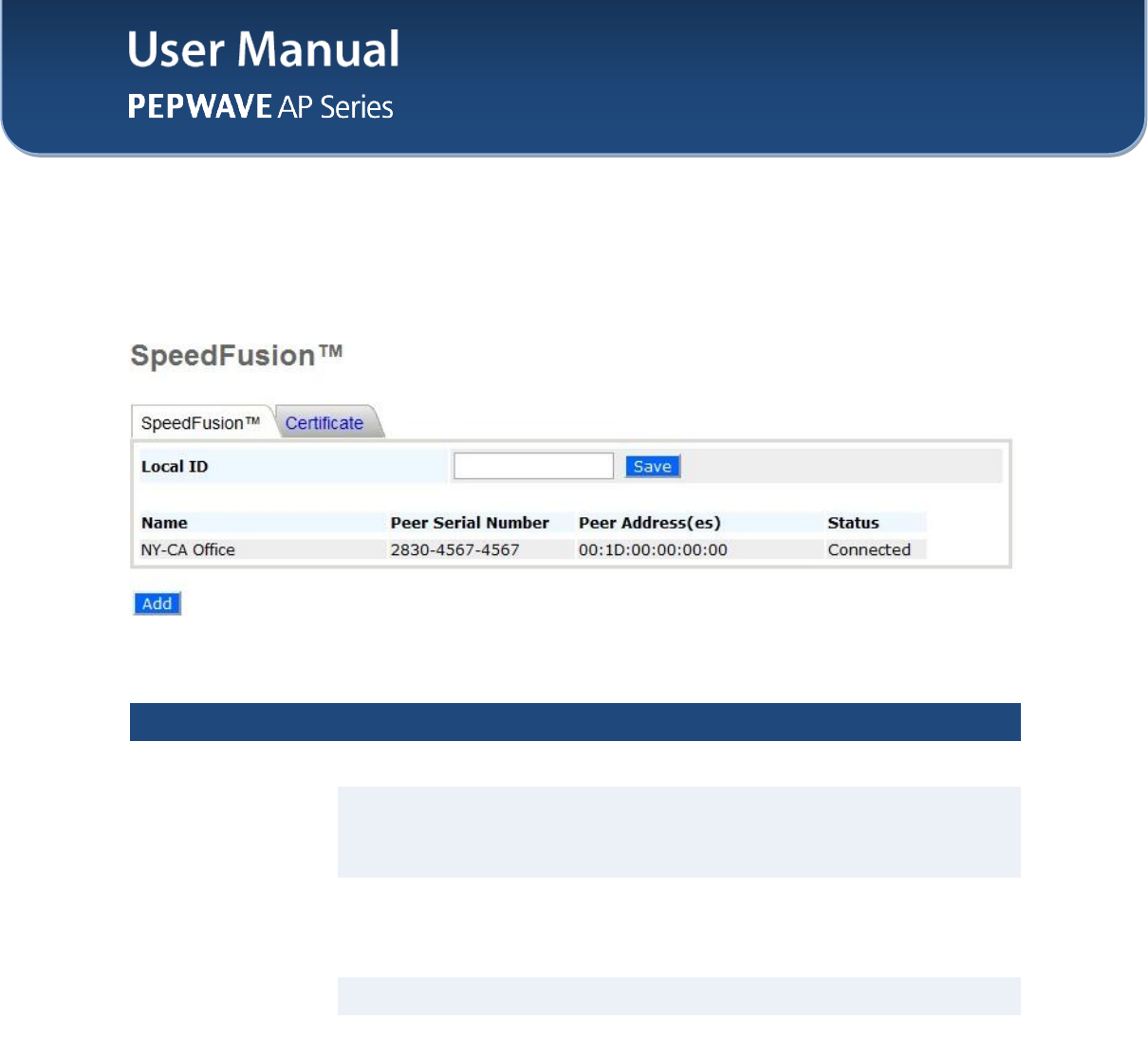Click the Name column header
Viewport: 1148px width, 1057px height.
[164, 523]
